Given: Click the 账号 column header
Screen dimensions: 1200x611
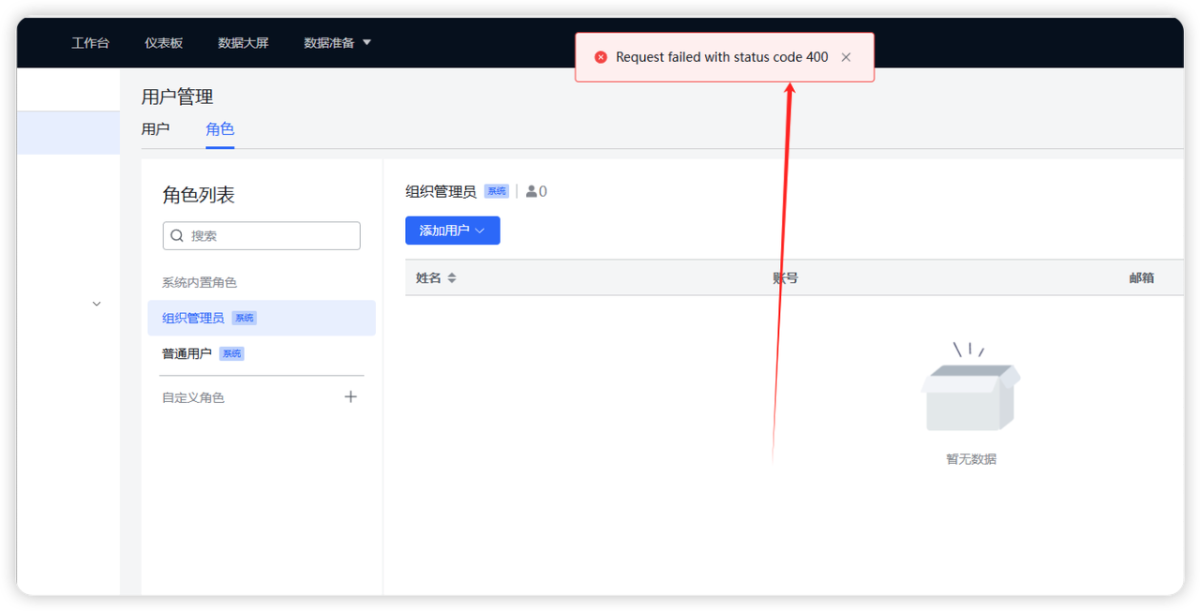Looking at the screenshot, I should [x=785, y=278].
